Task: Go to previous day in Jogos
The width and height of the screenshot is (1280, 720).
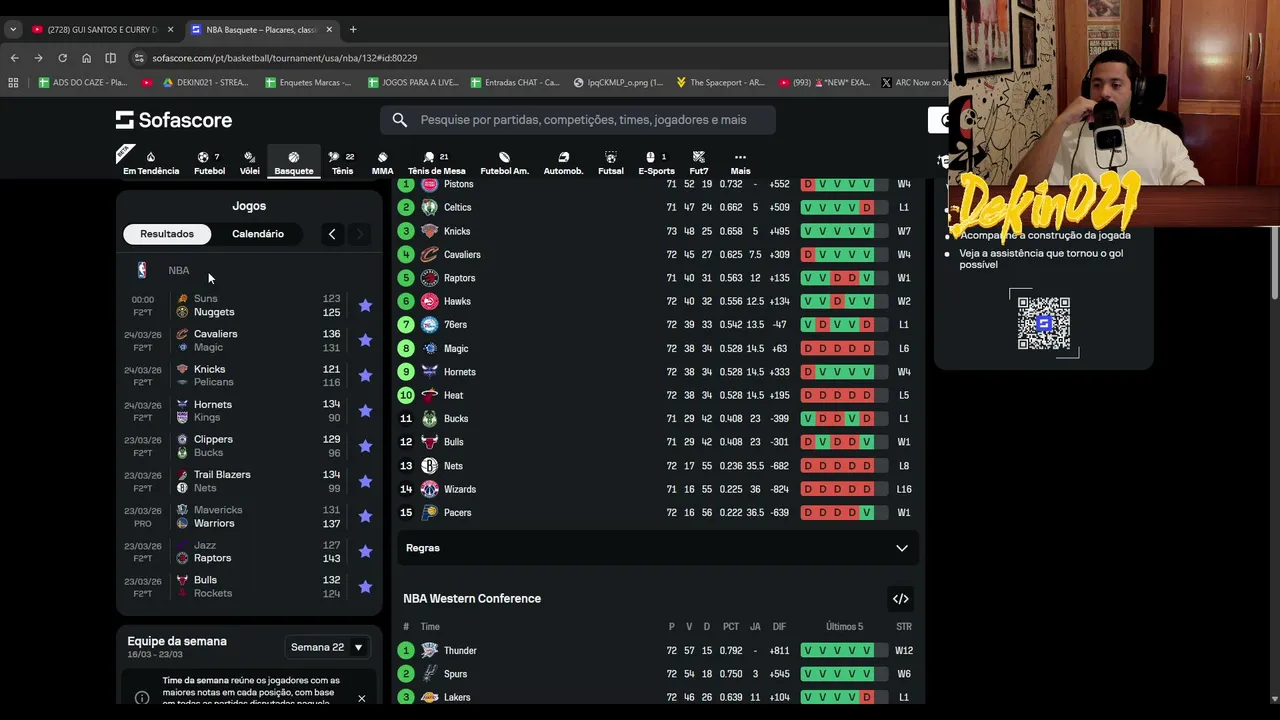Action: click(332, 234)
